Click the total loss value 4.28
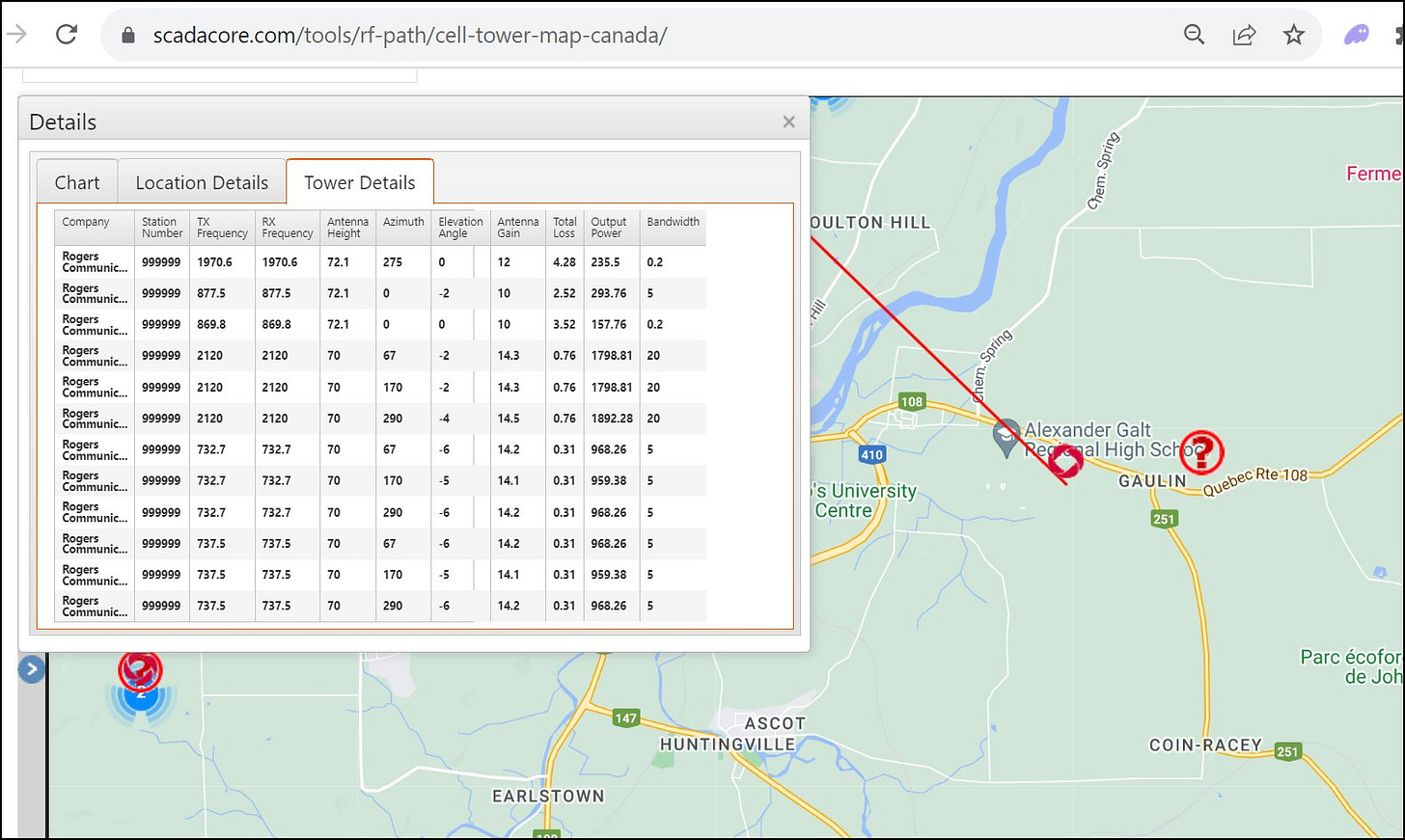Image resolution: width=1405 pixels, height=840 pixels. [x=565, y=262]
